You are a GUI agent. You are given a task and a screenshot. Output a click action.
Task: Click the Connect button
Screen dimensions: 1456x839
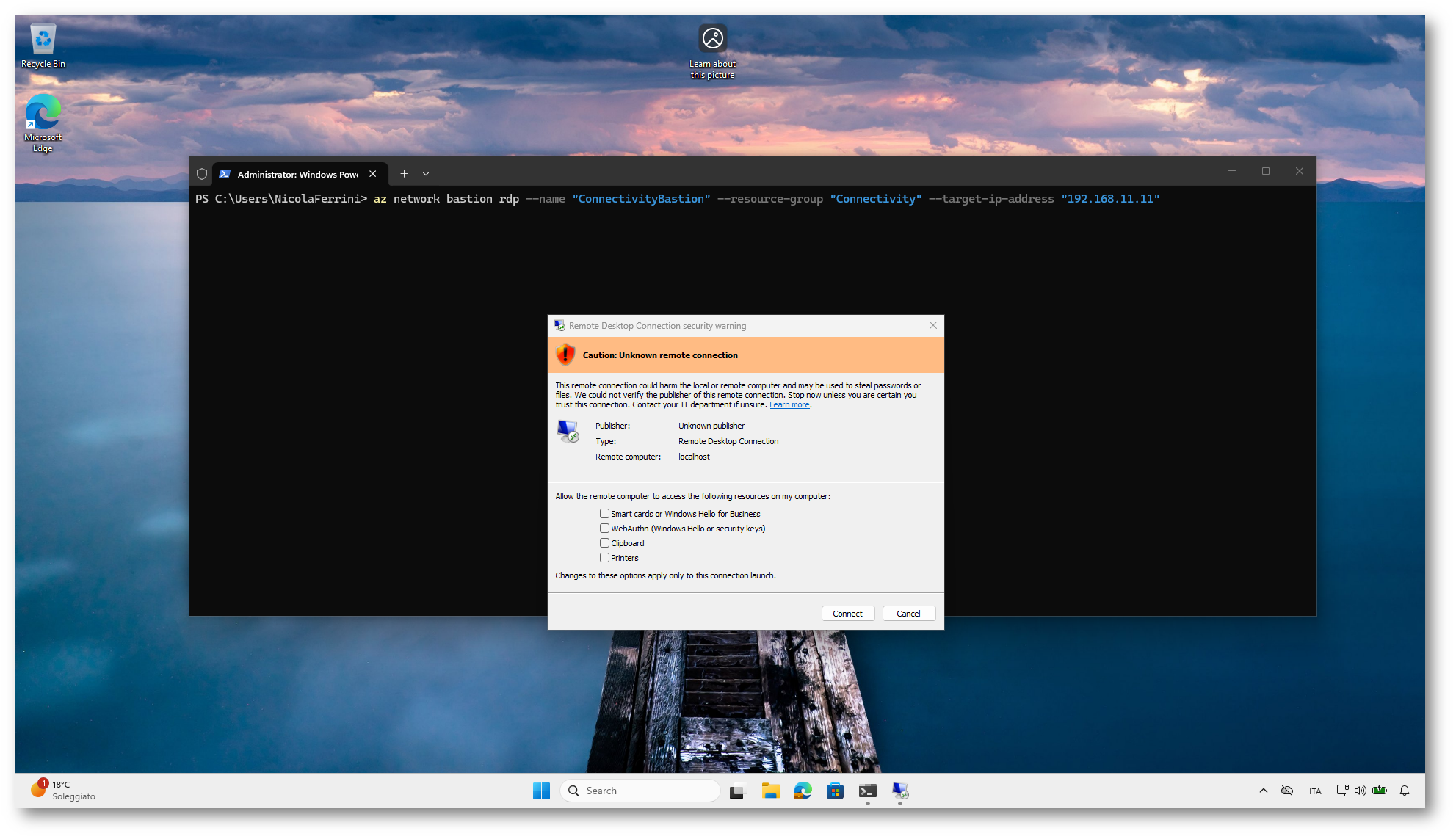click(847, 614)
